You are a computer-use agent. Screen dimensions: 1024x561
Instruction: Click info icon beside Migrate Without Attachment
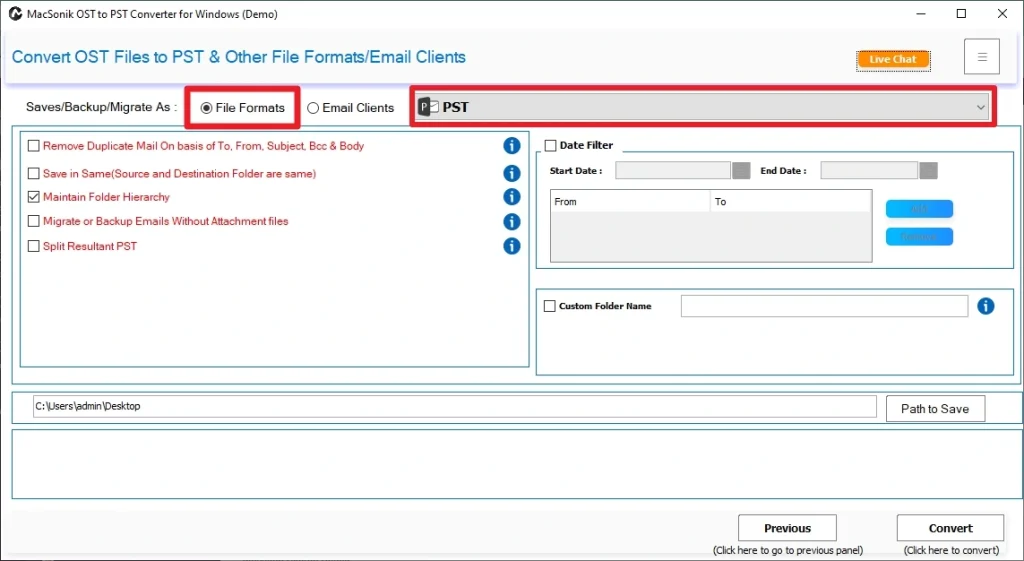pos(512,222)
